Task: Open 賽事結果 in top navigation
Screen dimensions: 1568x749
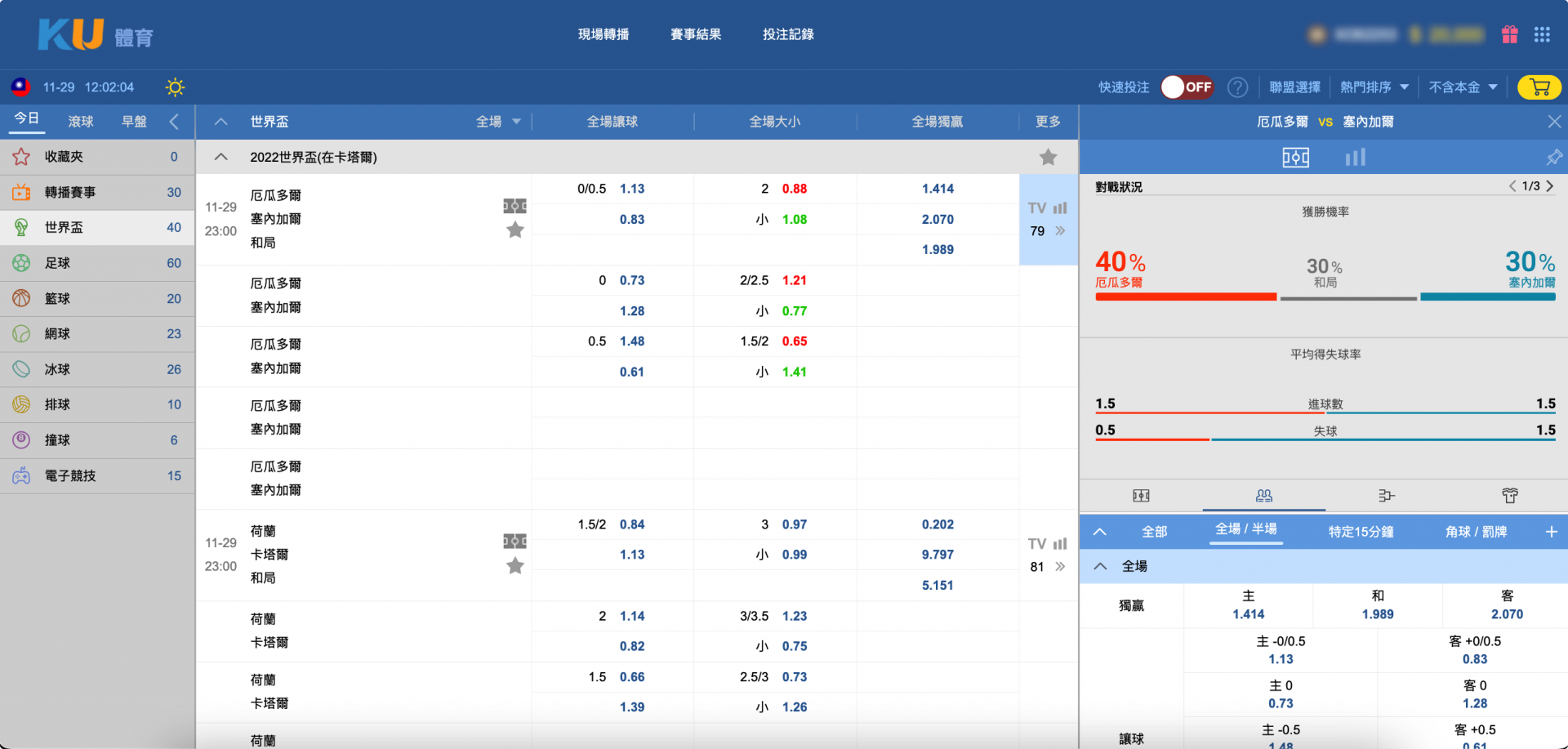Action: [x=696, y=34]
